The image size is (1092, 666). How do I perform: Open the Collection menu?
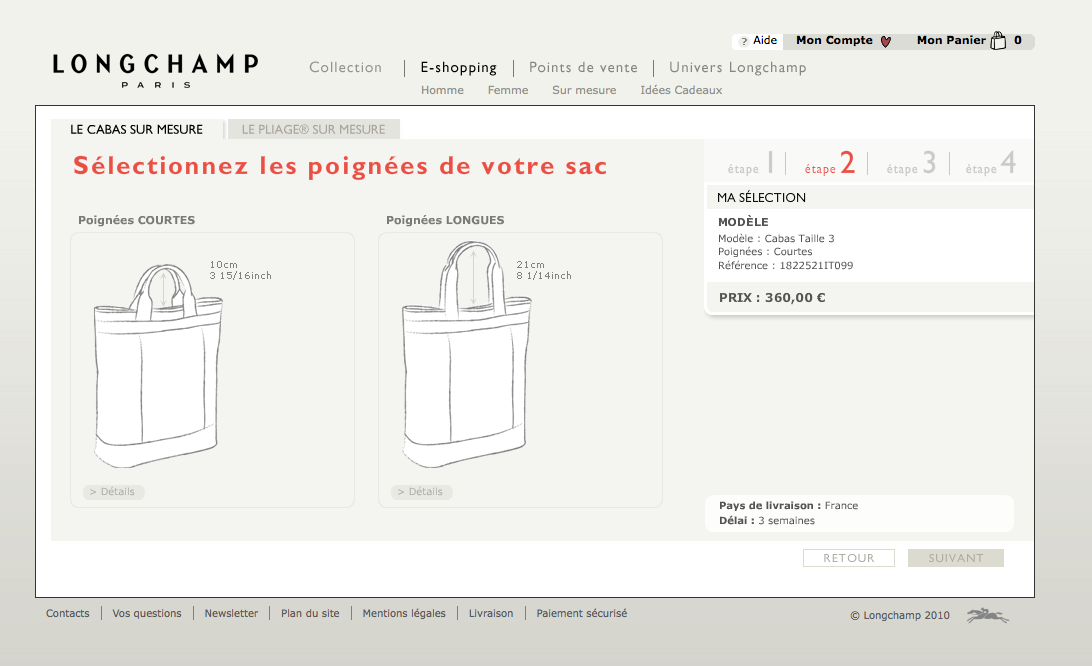346,68
